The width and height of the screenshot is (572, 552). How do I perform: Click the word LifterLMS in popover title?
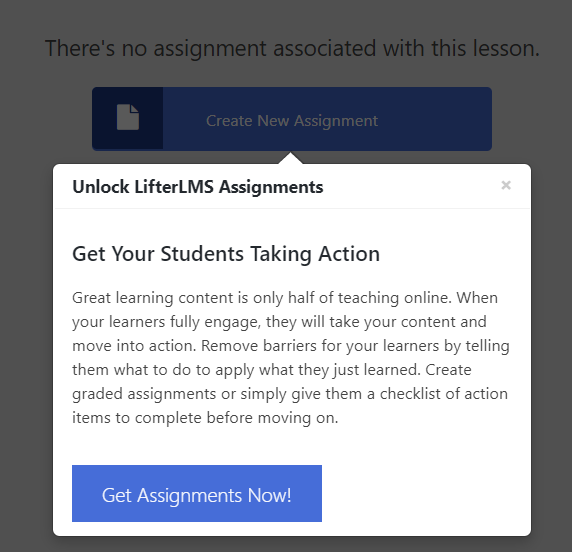click(x=174, y=187)
